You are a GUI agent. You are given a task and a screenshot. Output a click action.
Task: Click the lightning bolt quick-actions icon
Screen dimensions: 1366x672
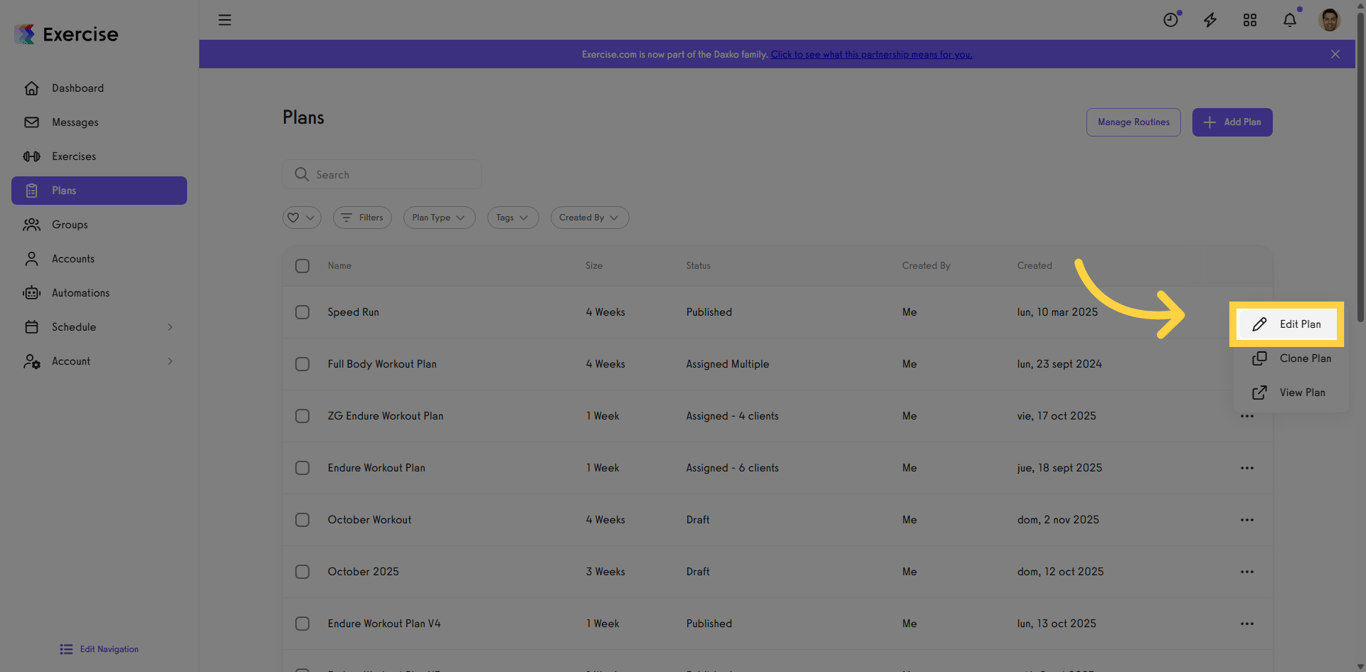[x=1210, y=19]
